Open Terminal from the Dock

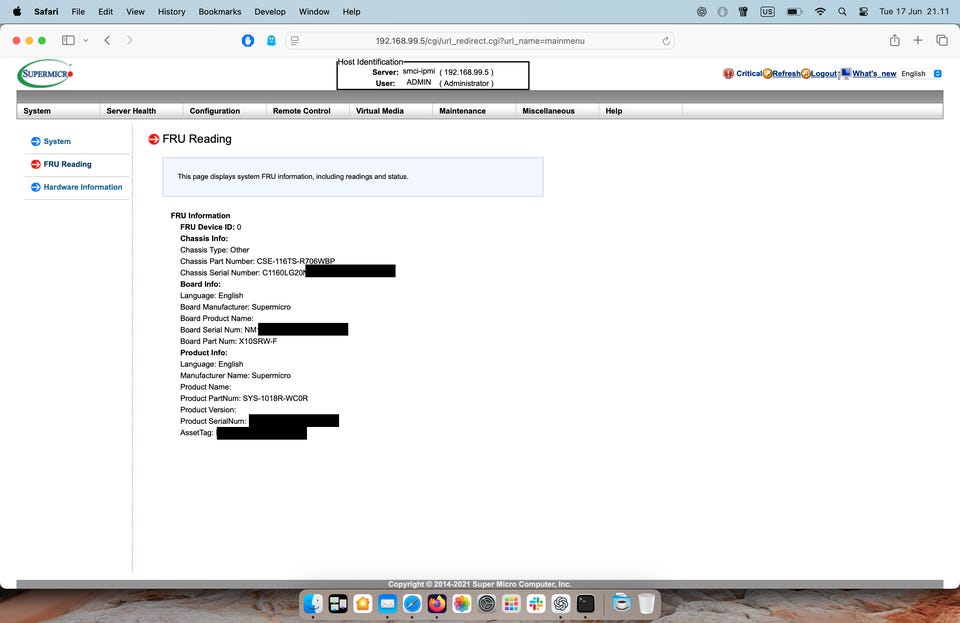[586, 604]
